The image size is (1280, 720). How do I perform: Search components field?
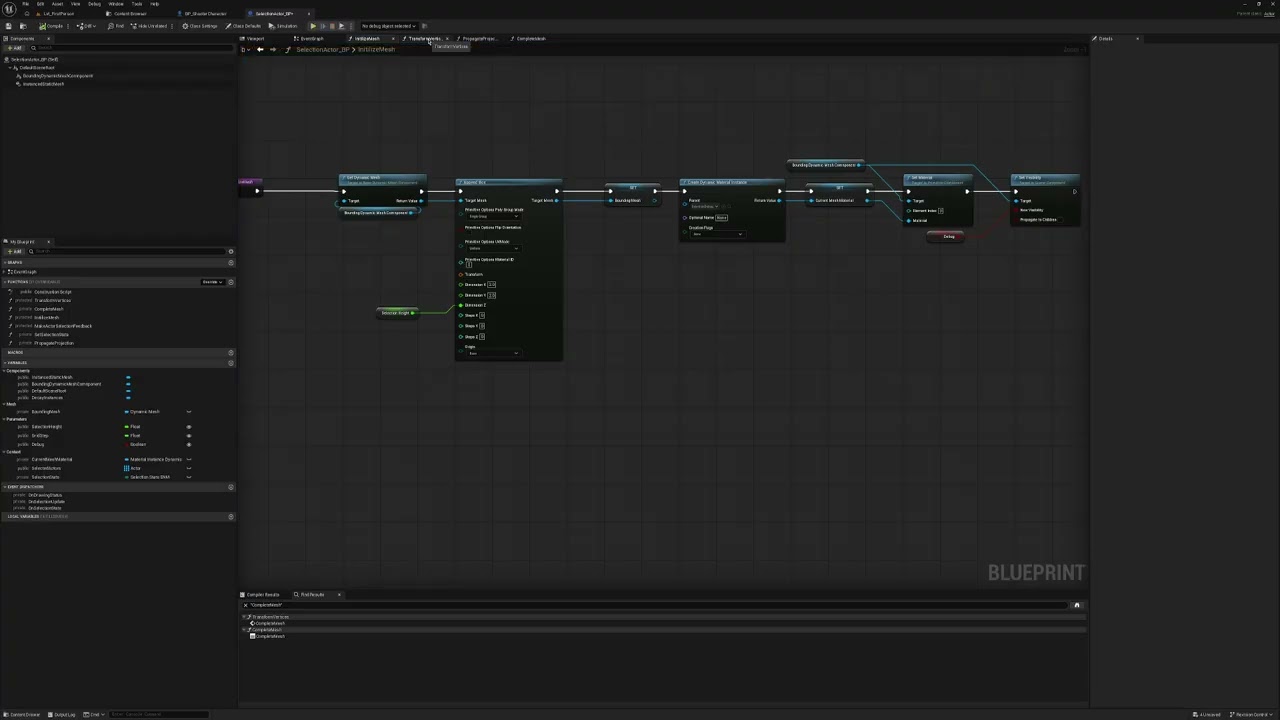click(130, 47)
